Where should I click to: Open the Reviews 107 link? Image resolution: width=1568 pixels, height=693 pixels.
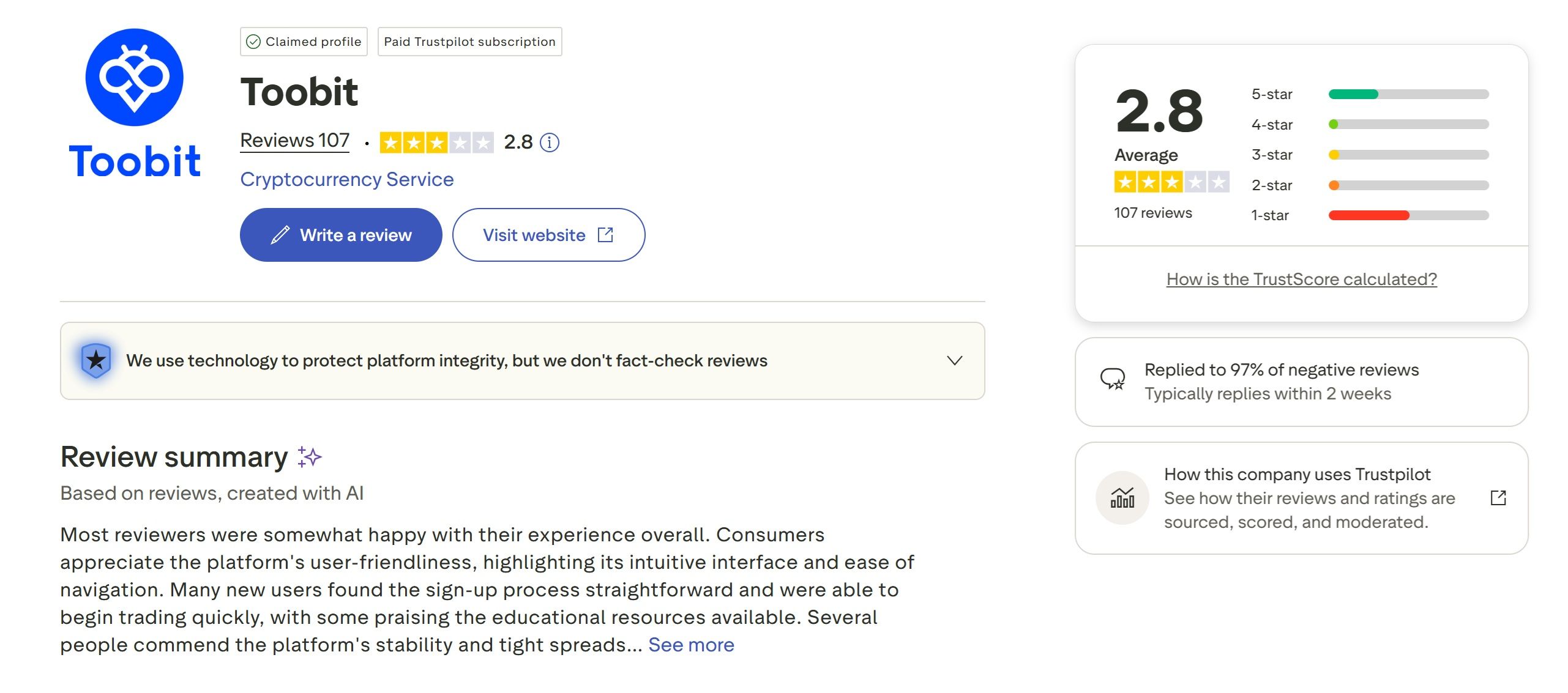click(294, 141)
